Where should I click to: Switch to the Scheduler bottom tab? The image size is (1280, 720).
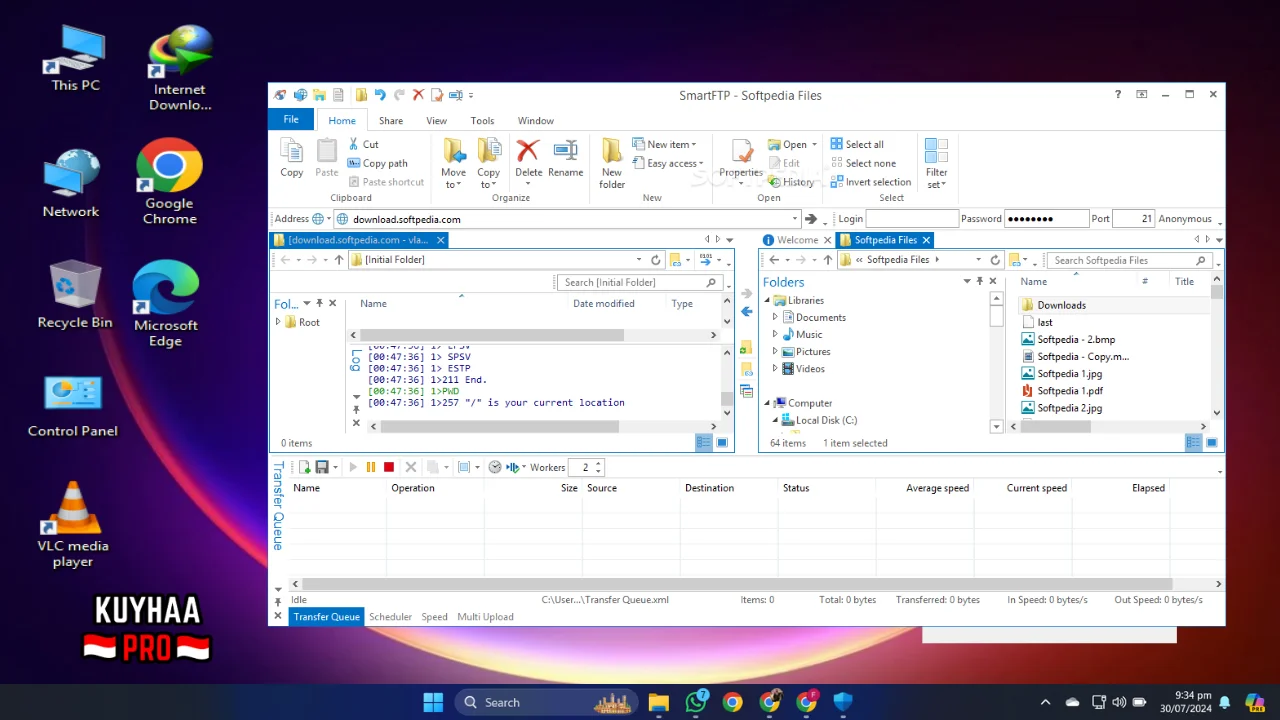[x=390, y=617]
